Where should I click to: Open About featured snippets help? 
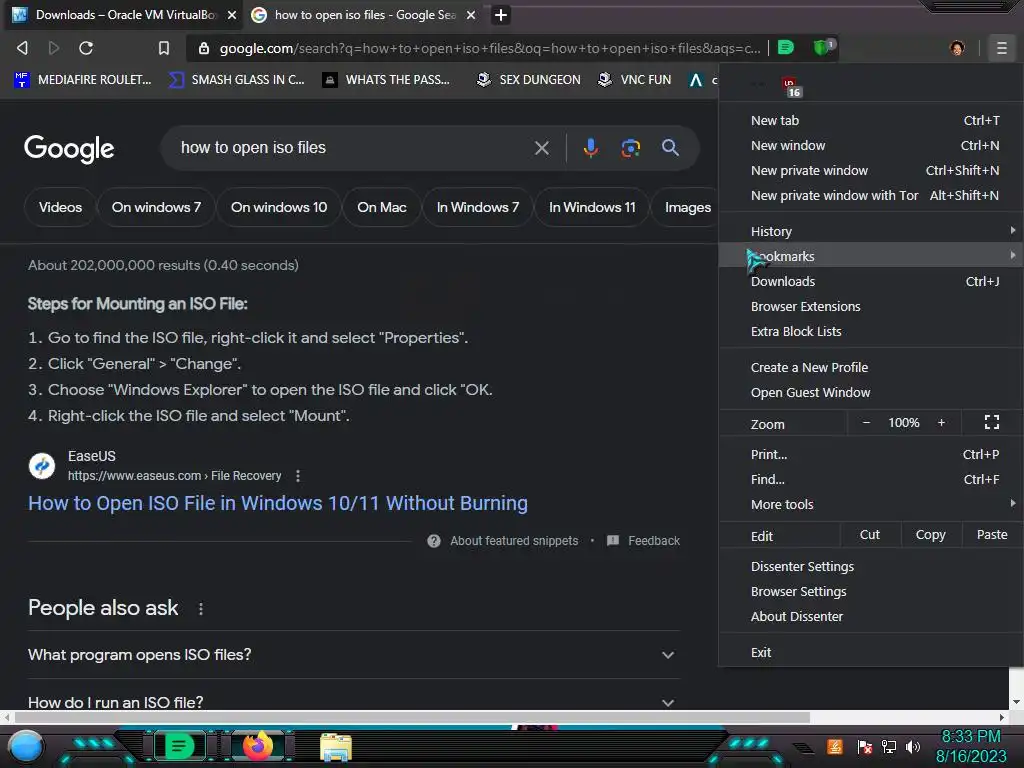503,541
